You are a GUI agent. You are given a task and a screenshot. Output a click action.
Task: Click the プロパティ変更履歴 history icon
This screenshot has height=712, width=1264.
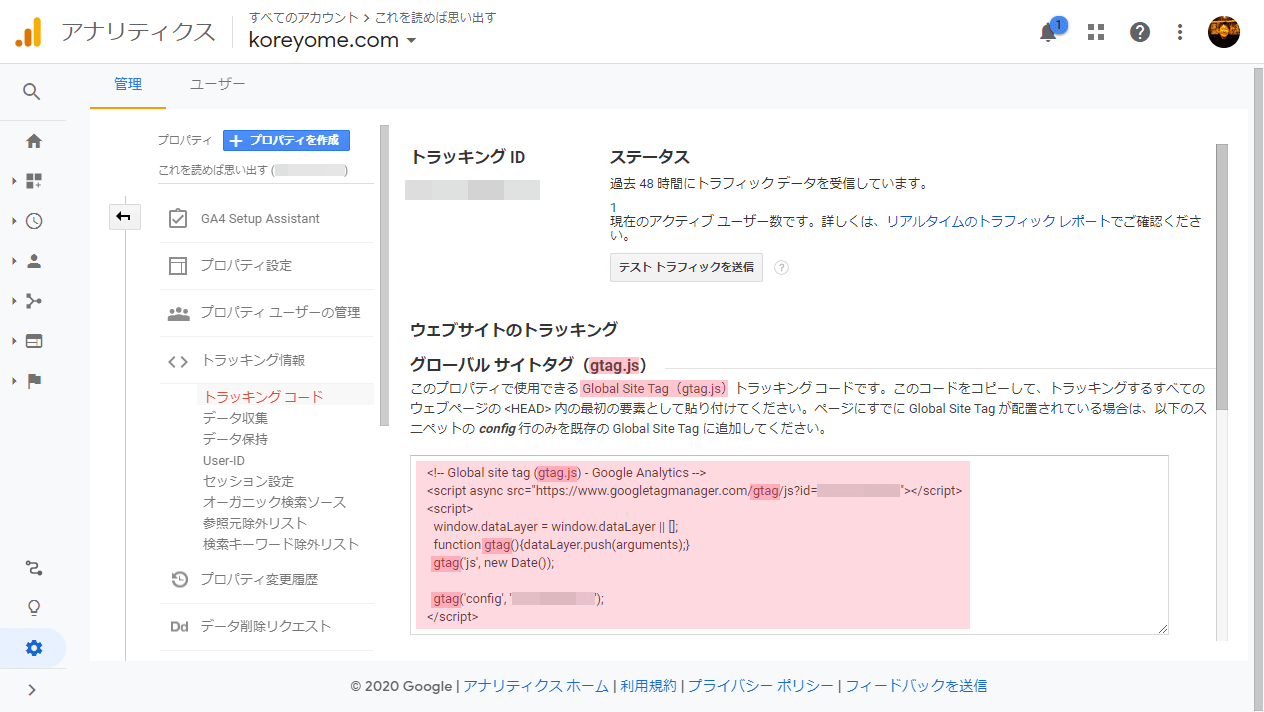[x=179, y=579]
